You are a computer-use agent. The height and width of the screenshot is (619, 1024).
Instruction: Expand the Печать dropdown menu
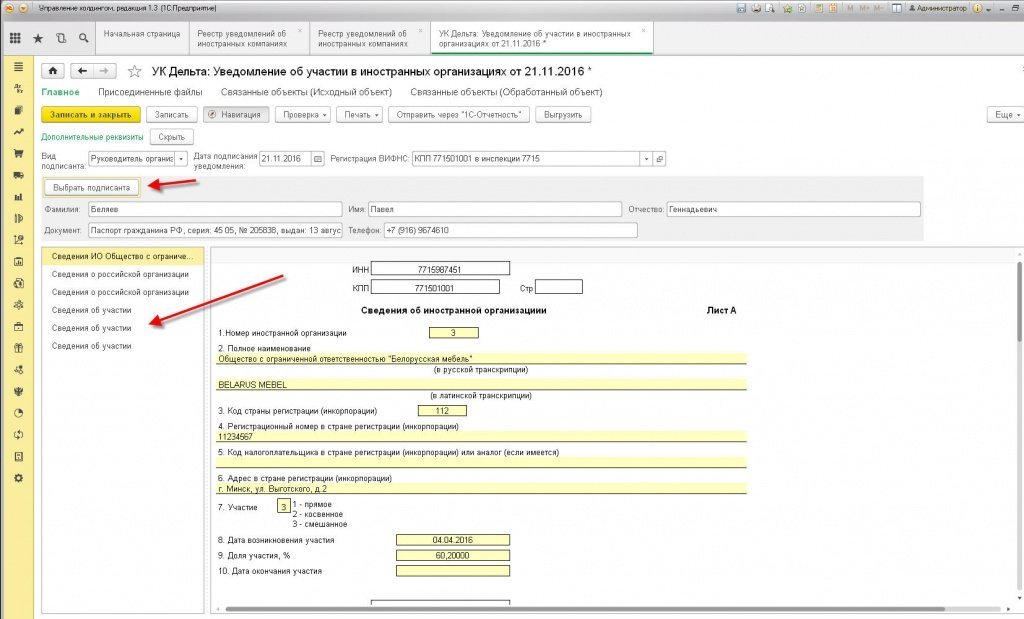(x=360, y=114)
